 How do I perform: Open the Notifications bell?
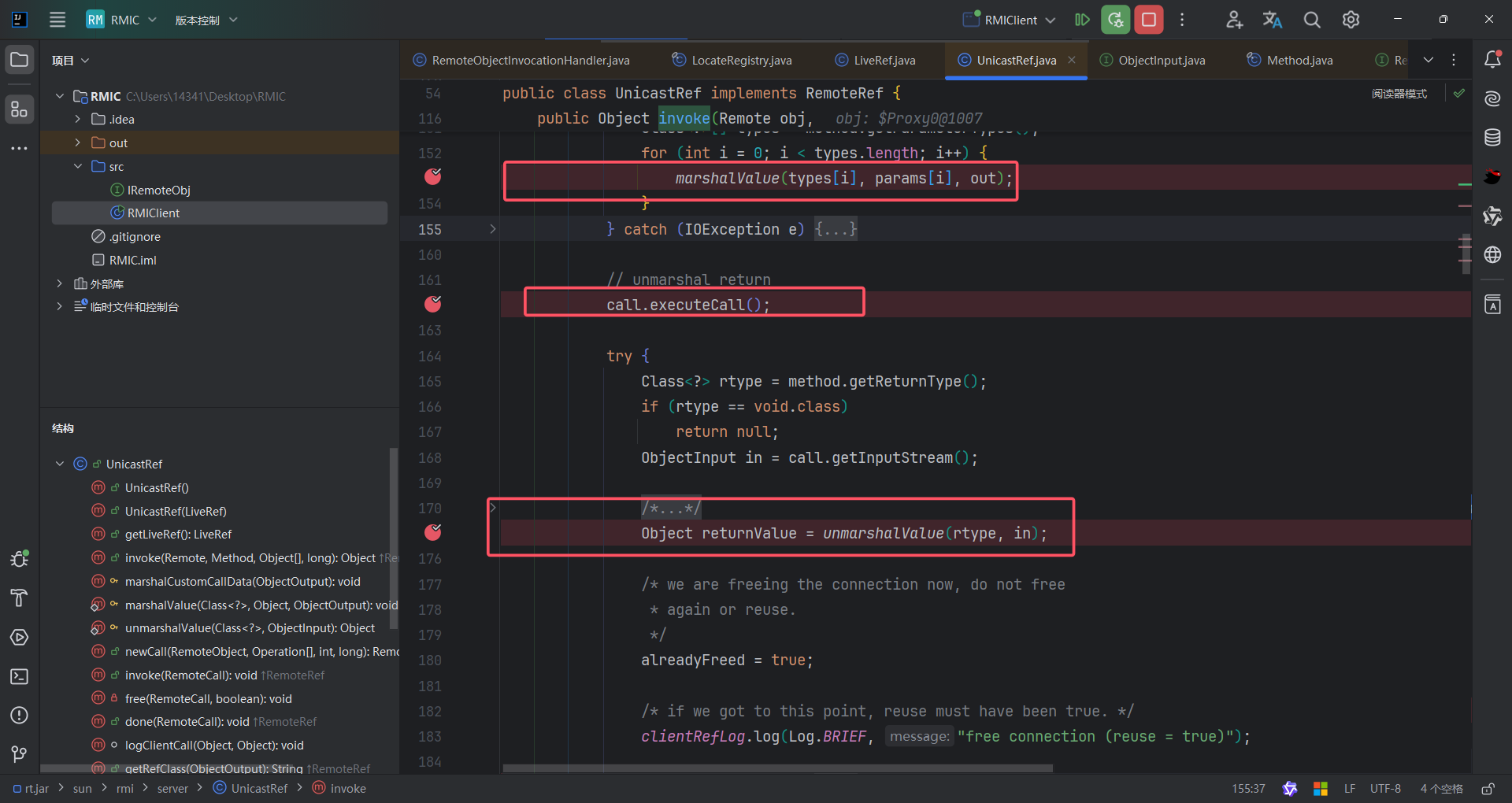(1492, 59)
